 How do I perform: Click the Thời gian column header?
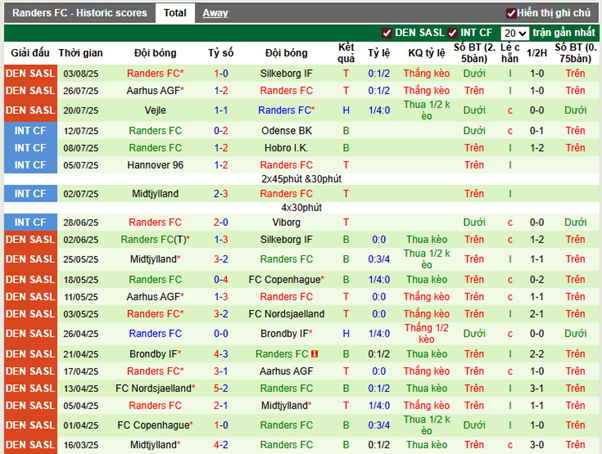click(81, 53)
